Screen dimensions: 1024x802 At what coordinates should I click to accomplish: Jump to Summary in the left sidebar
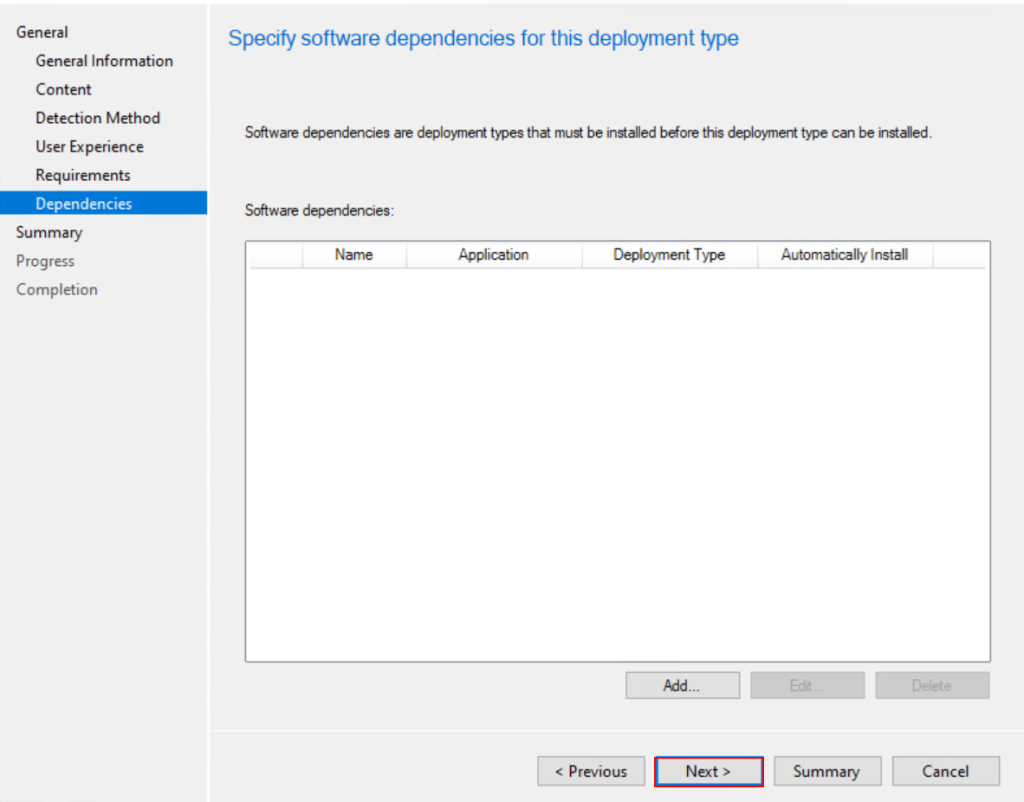tap(49, 232)
